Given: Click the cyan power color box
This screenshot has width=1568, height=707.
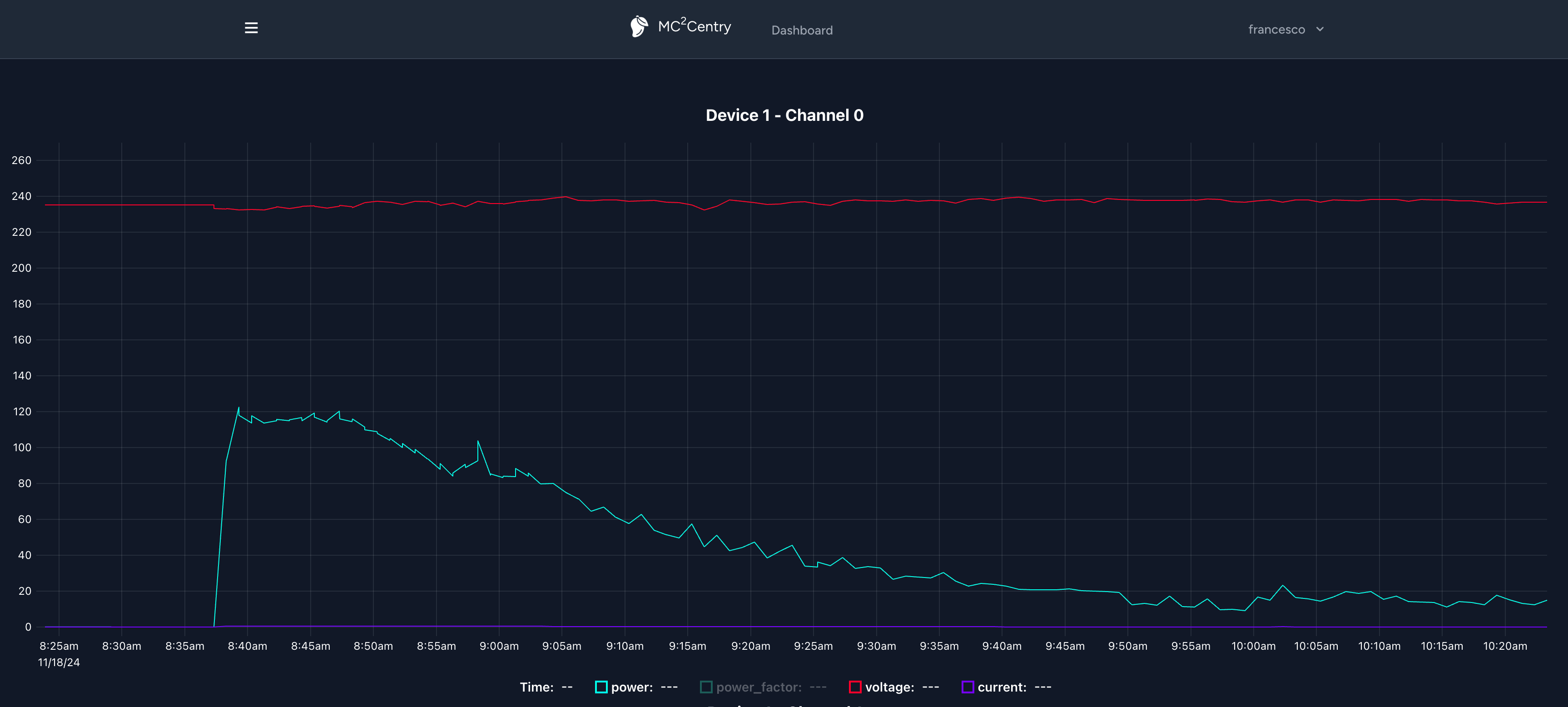Looking at the screenshot, I should (601, 687).
